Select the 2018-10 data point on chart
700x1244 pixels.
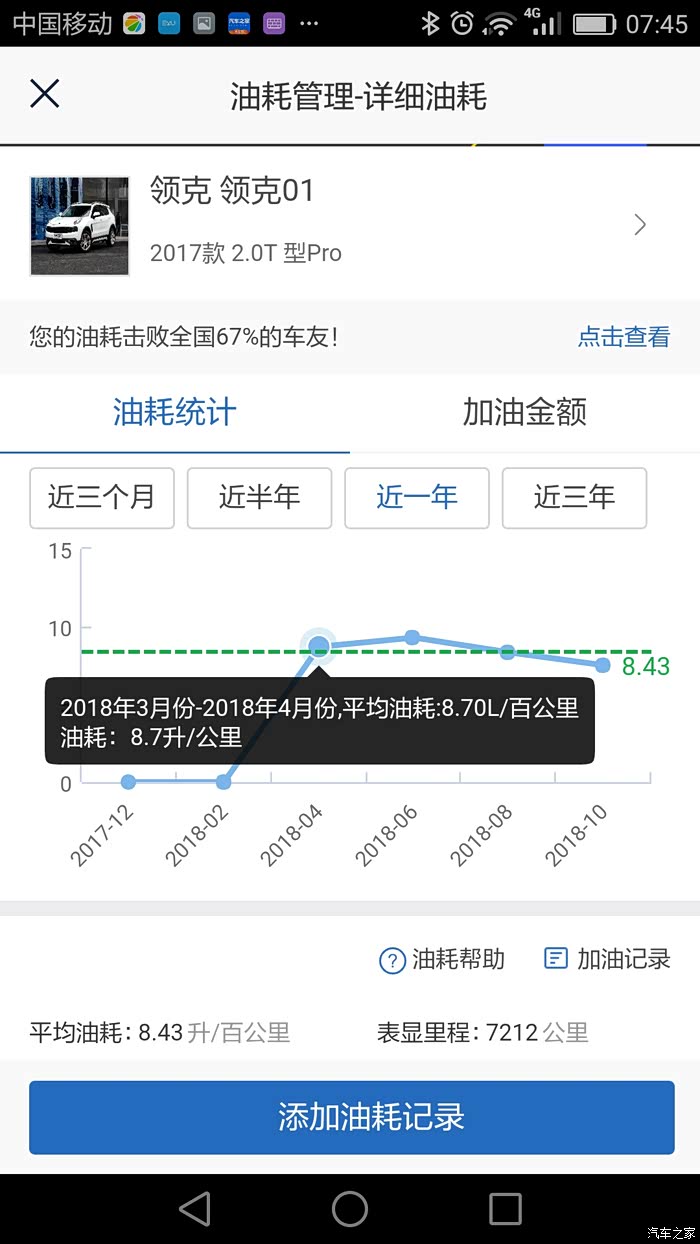[x=603, y=665]
